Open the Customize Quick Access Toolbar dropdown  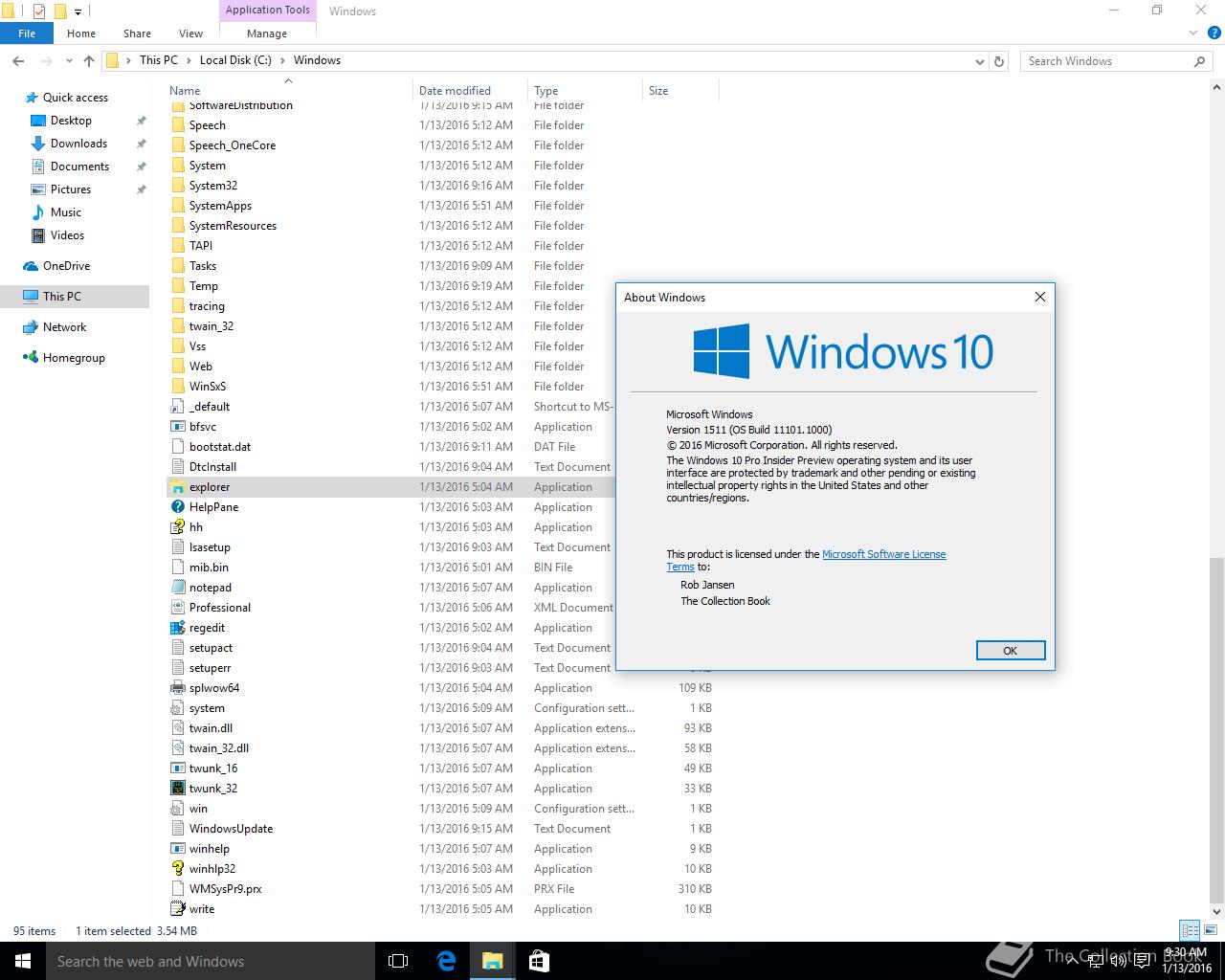click(x=78, y=12)
